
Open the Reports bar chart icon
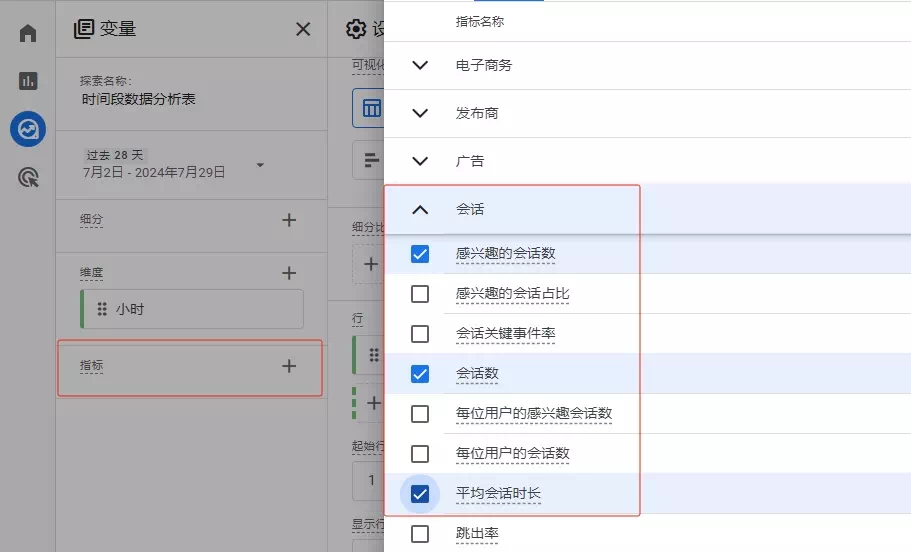tap(28, 81)
